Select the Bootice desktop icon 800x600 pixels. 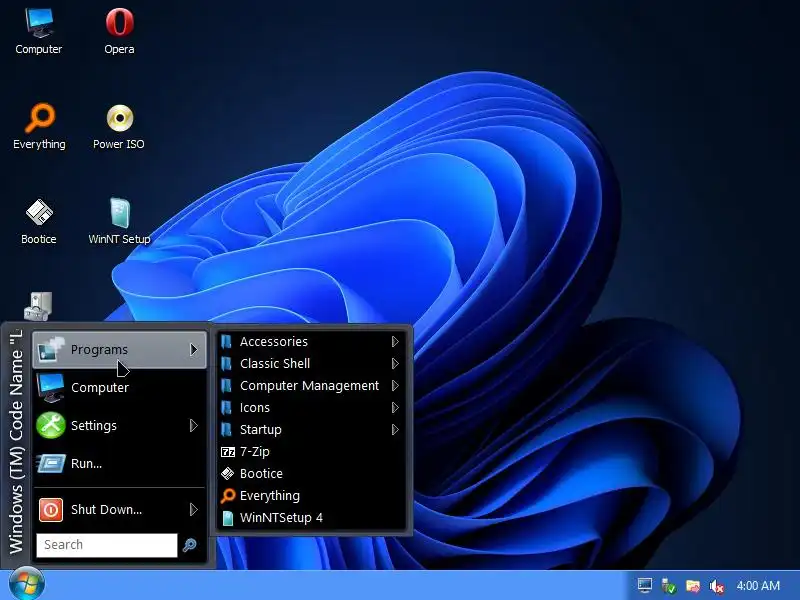point(39,221)
